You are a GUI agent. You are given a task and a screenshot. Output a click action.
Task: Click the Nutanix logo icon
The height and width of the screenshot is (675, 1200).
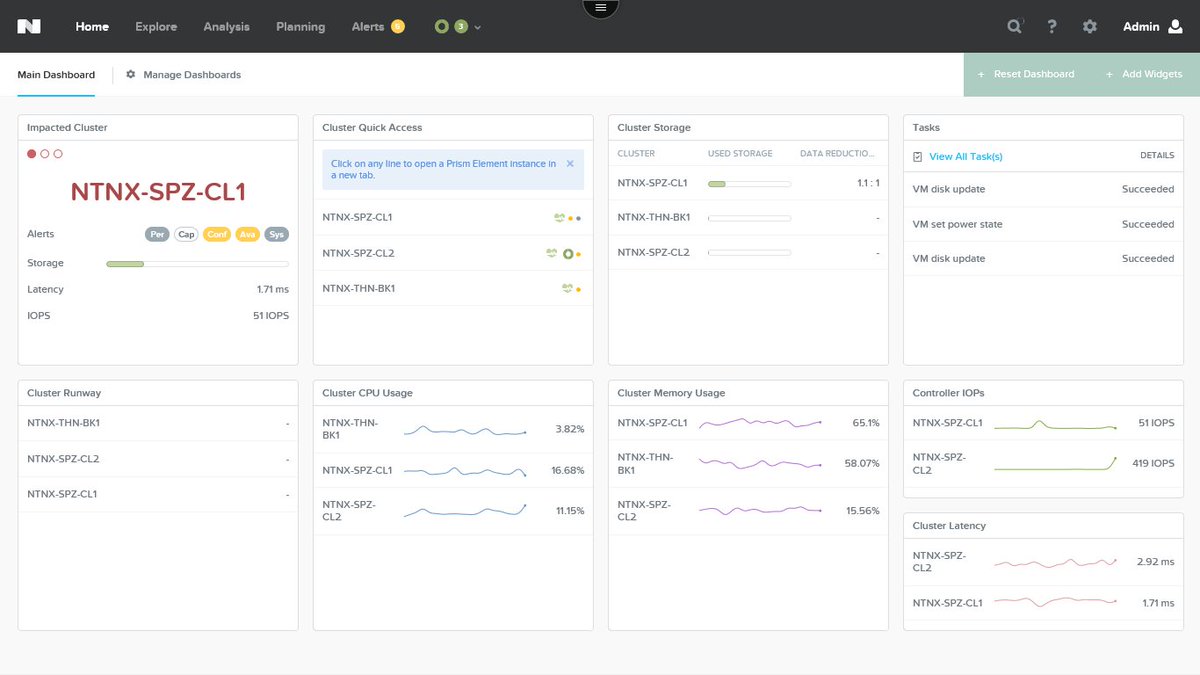tap(29, 27)
